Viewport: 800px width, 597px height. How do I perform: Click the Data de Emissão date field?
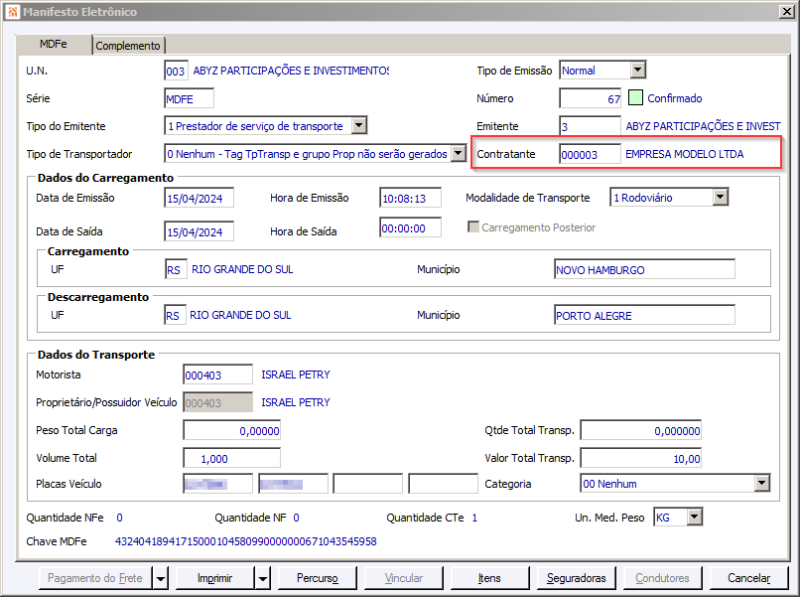coord(201,197)
